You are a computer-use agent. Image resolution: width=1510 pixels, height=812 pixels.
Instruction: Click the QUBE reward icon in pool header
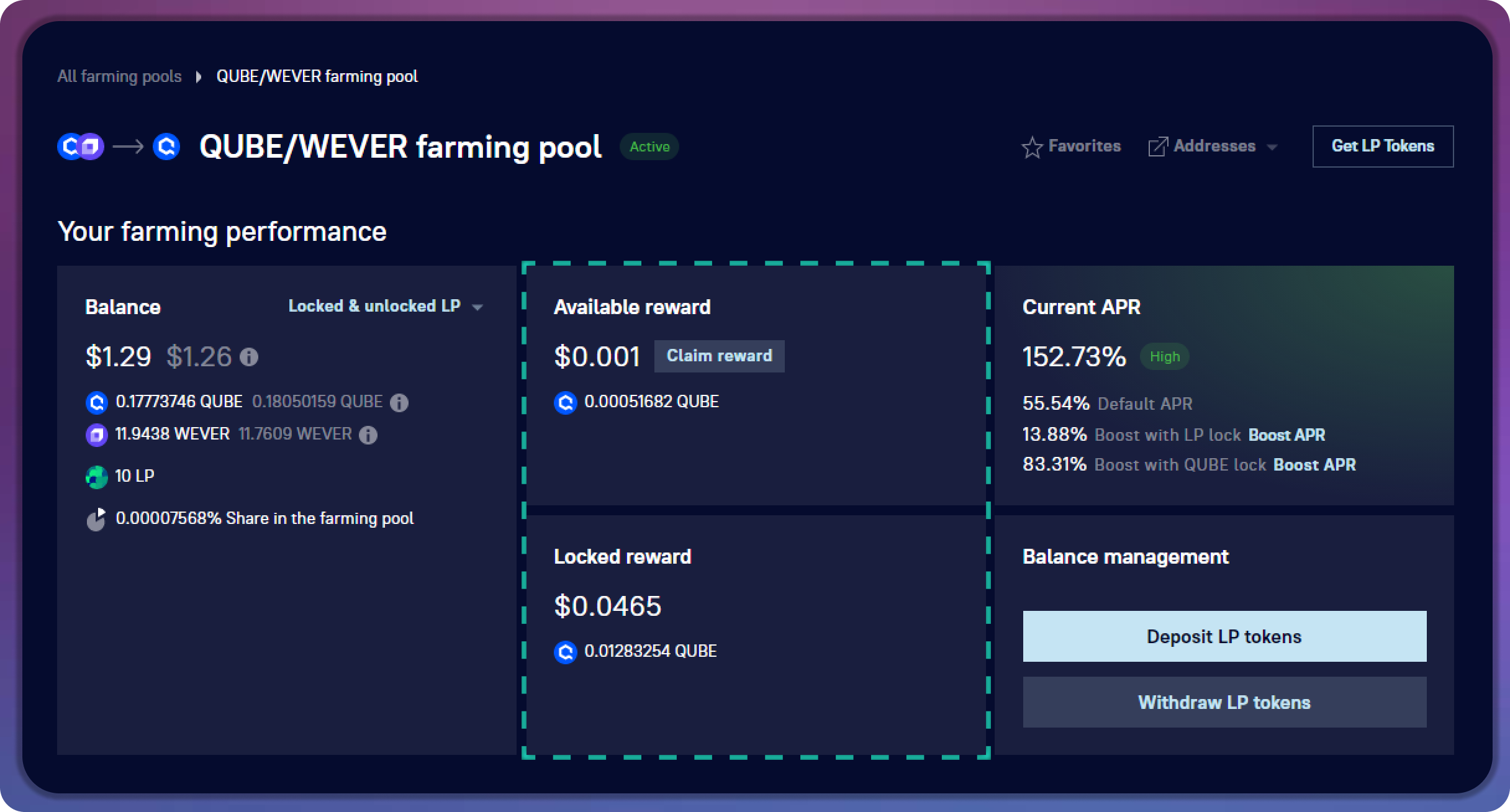166,147
